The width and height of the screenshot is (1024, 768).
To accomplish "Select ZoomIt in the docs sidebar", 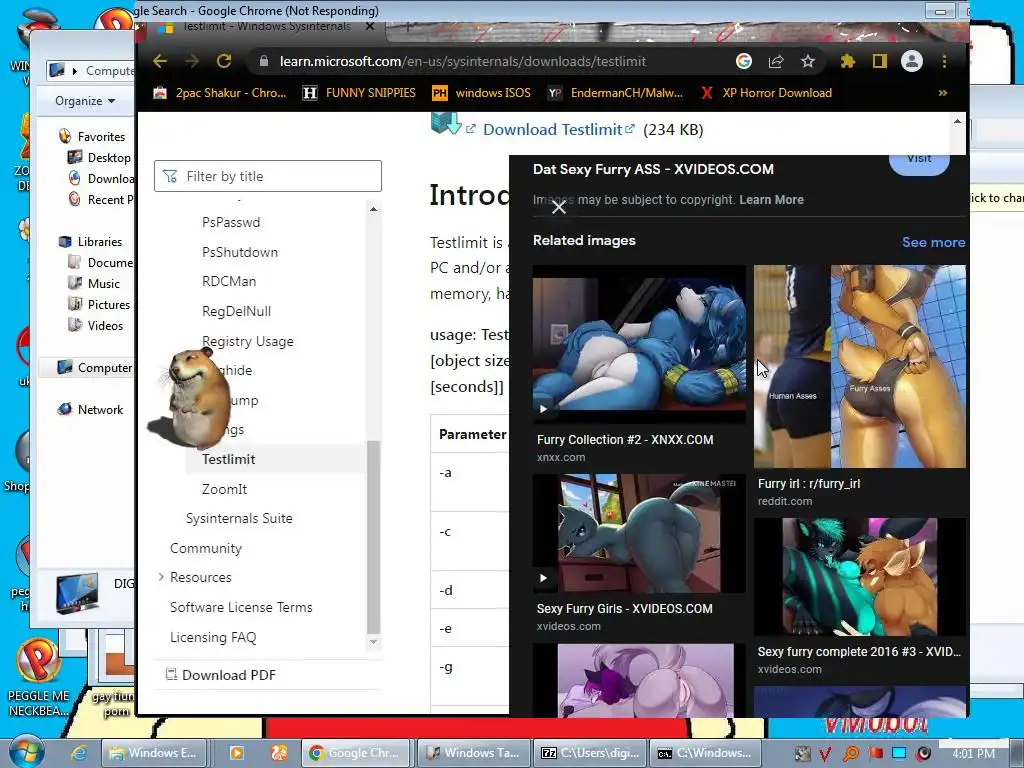I will pos(225,489).
